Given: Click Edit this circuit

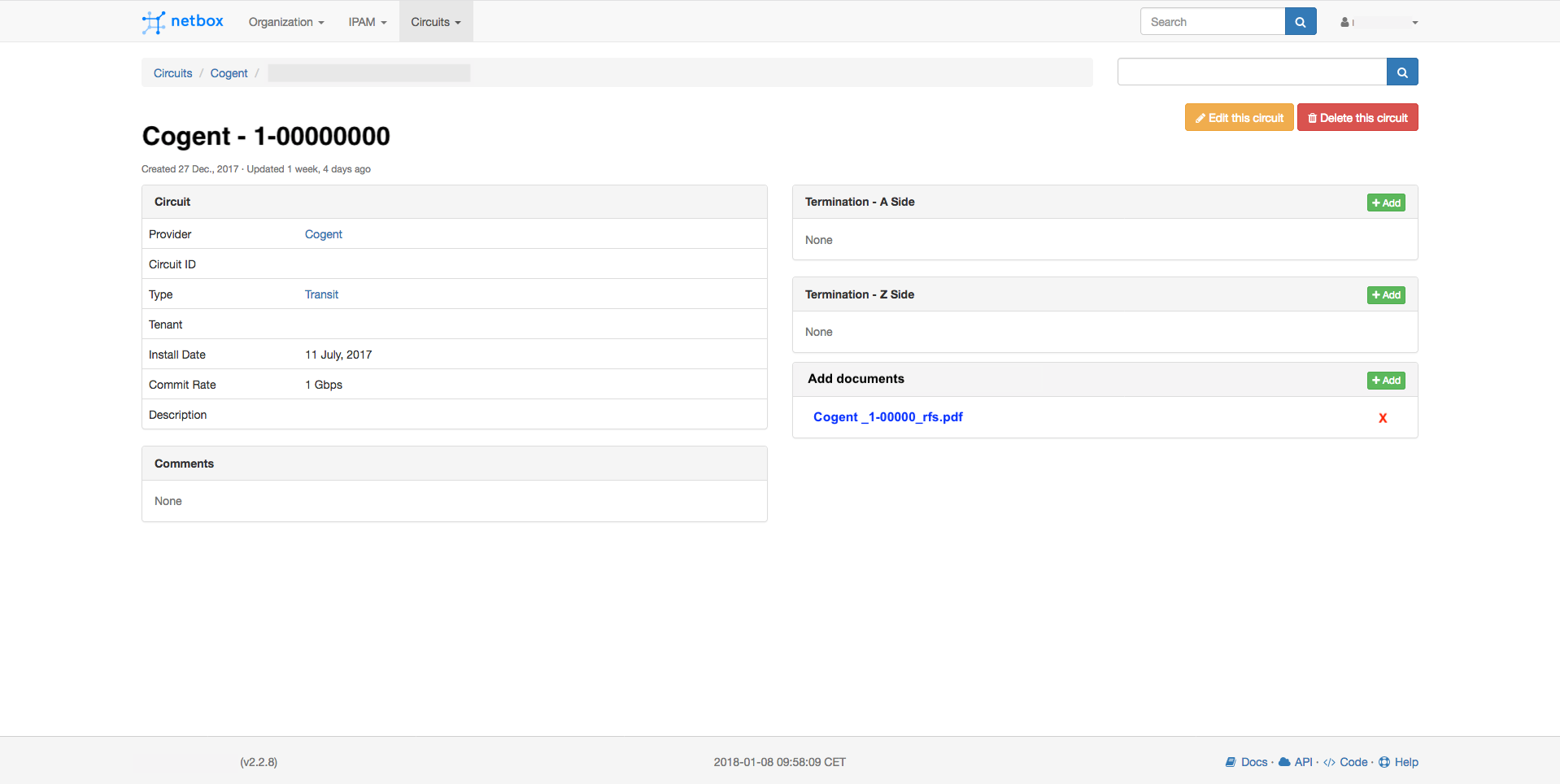Looking at the screenshot, I should pyautogui.click(x=1239, y=117).
